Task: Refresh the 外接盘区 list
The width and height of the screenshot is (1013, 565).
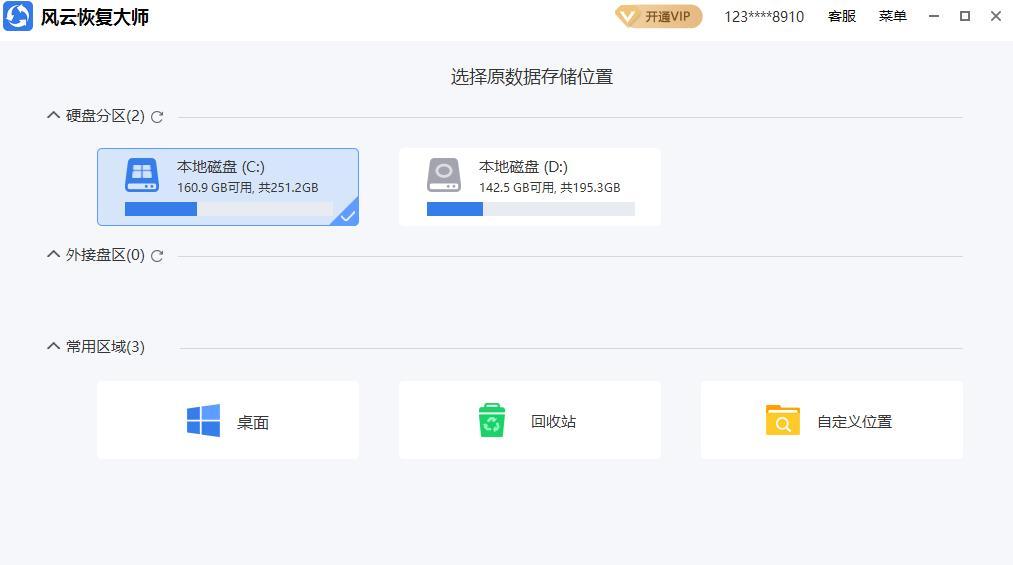Action: pyautogui.click(x=157, y=256)
